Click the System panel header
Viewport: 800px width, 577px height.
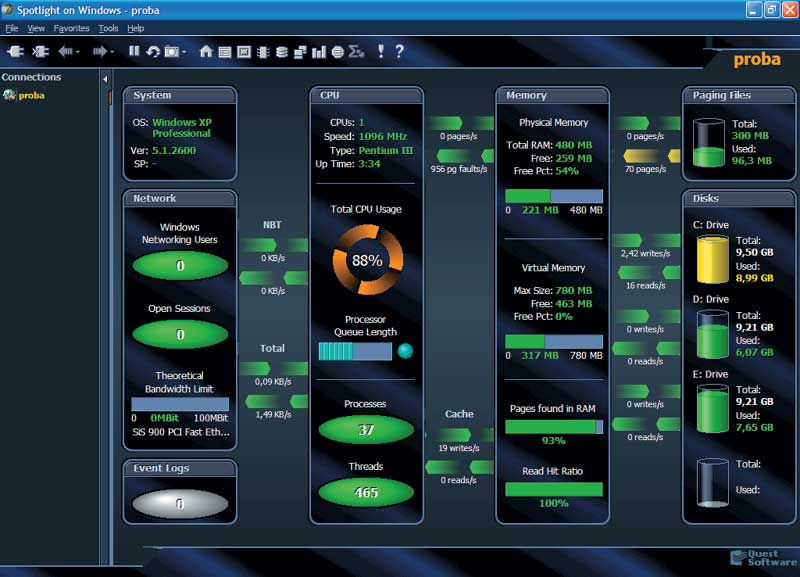click(180, 95)
